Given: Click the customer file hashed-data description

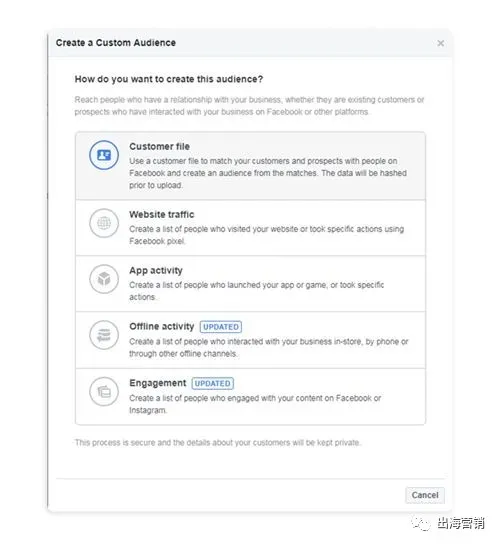Looking at the screenshot, I should [x=268, y=173].
